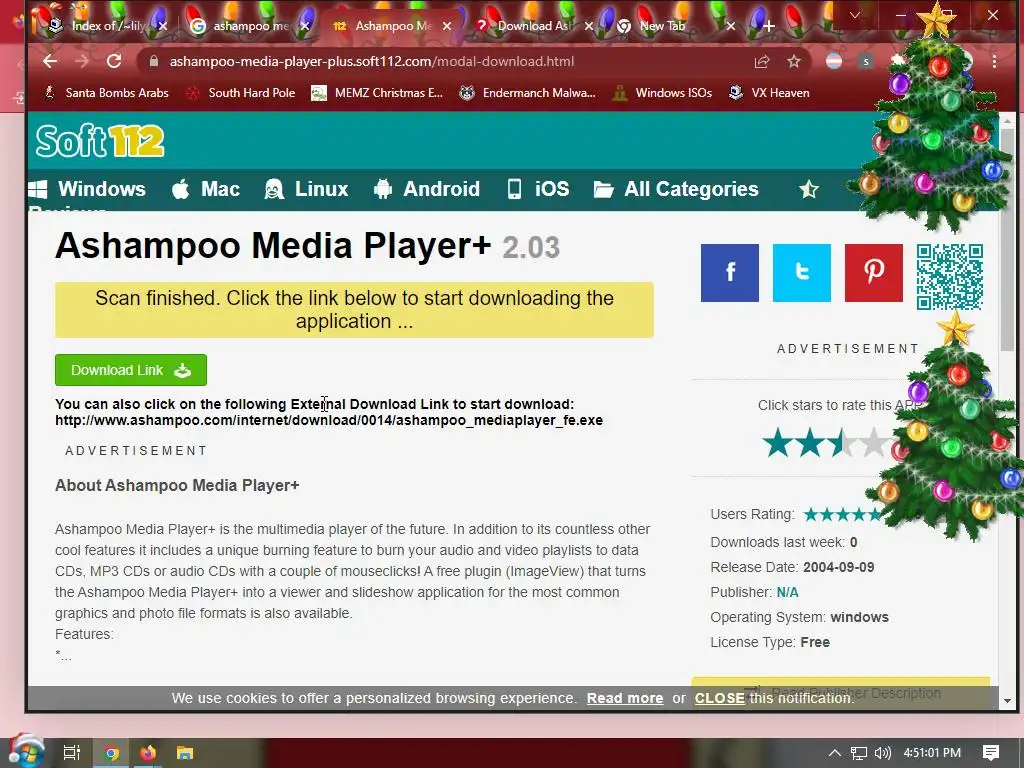The width and height of the screenshot is (1024, 768).
Task: Click the star icon in site navigation
Action: [x=808, y=189]
